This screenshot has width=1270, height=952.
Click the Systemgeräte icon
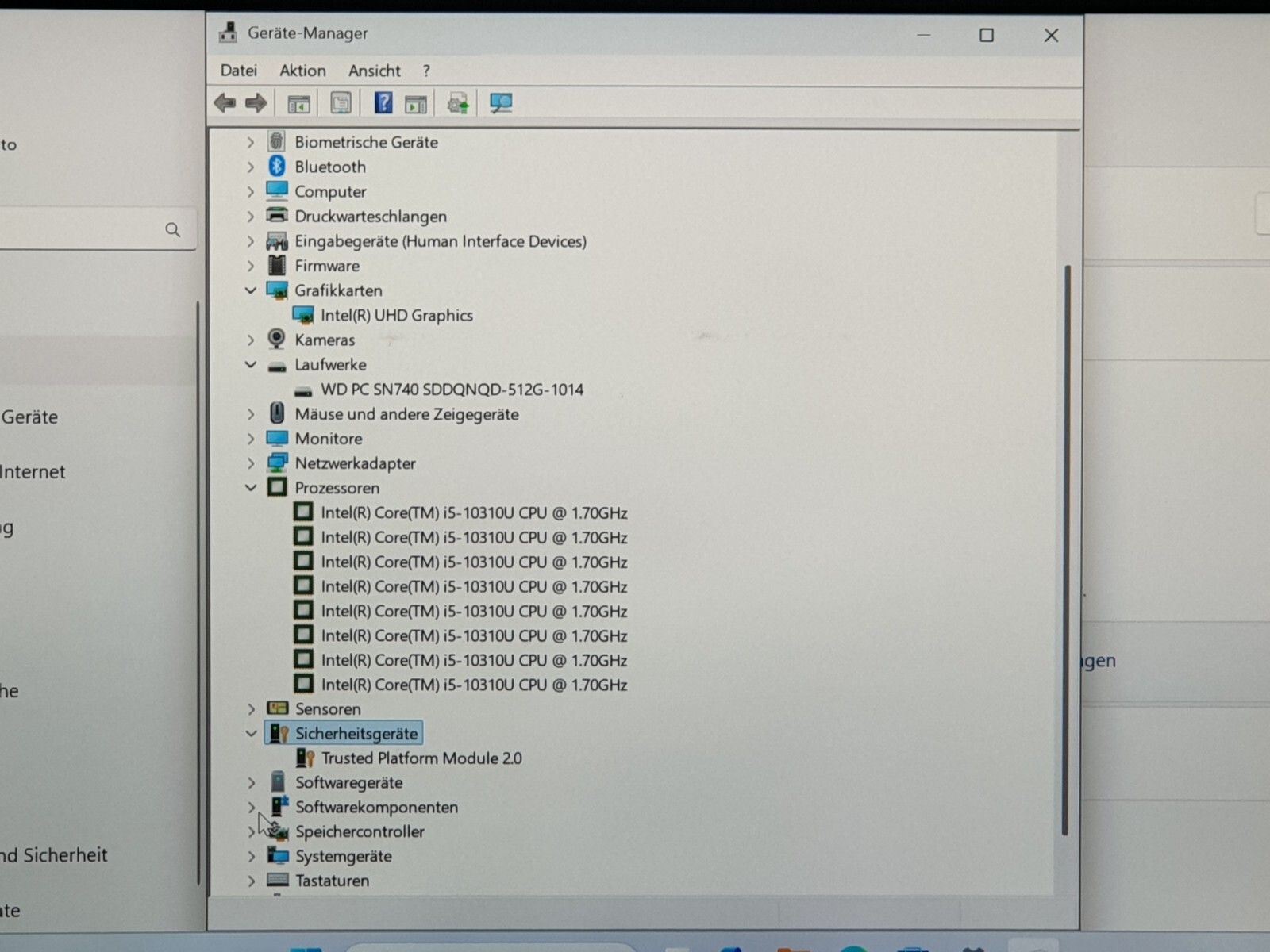278,855
